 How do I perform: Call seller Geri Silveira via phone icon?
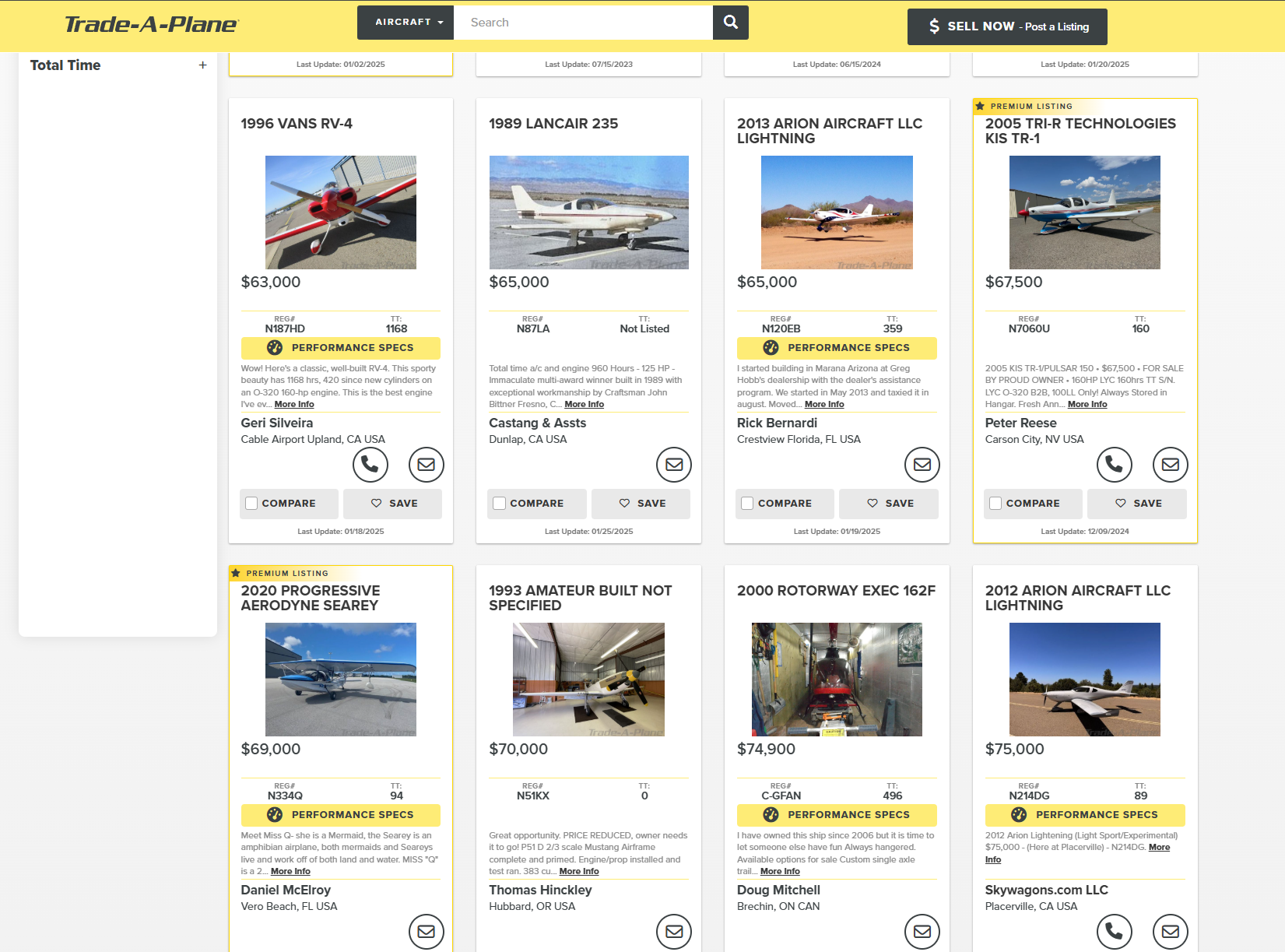(370, 465)
